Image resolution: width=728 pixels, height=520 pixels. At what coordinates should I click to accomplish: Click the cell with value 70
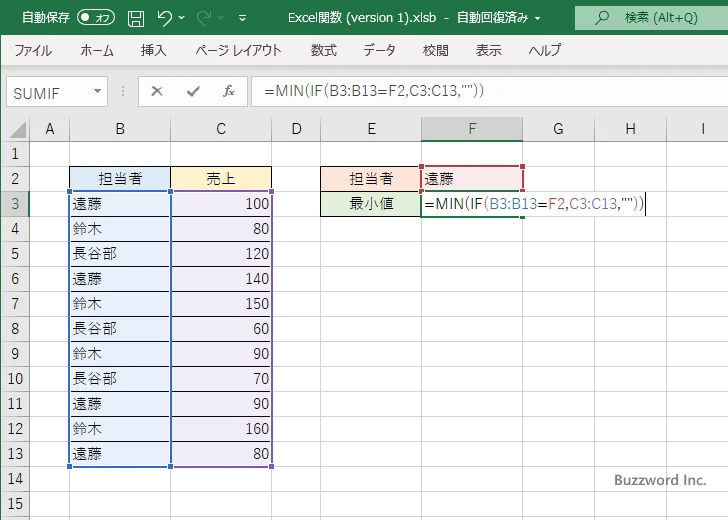tap(221, 379)
